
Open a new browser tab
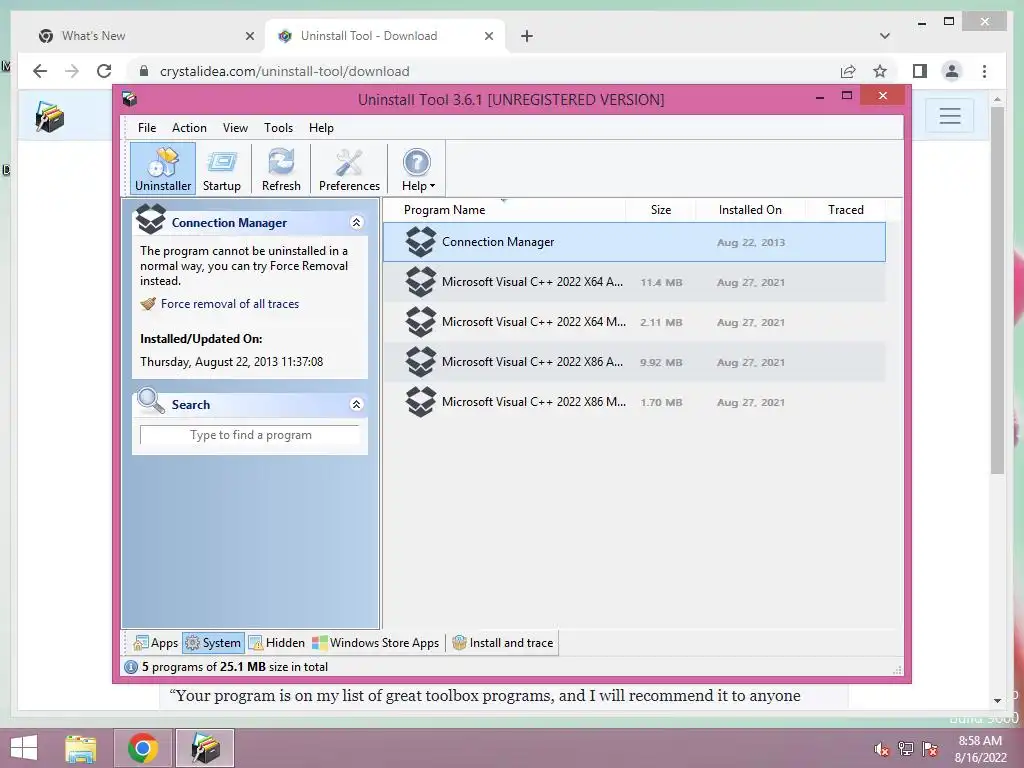(527, 36)
